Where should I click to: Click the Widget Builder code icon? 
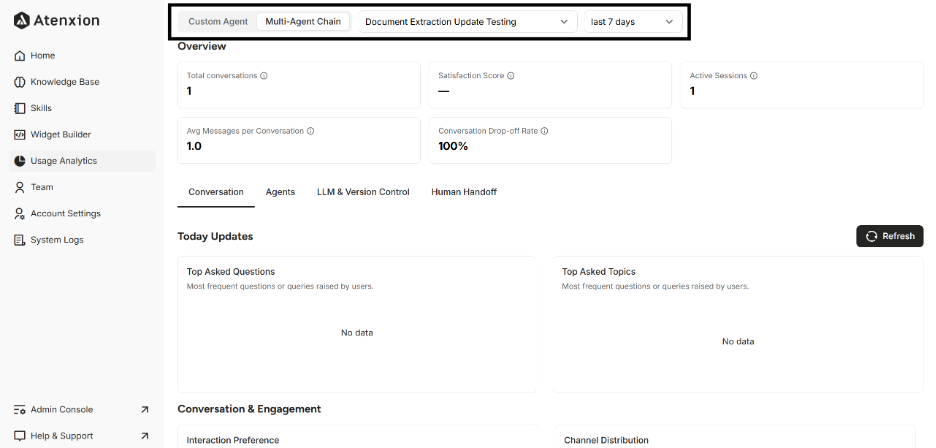pos(19,134)
